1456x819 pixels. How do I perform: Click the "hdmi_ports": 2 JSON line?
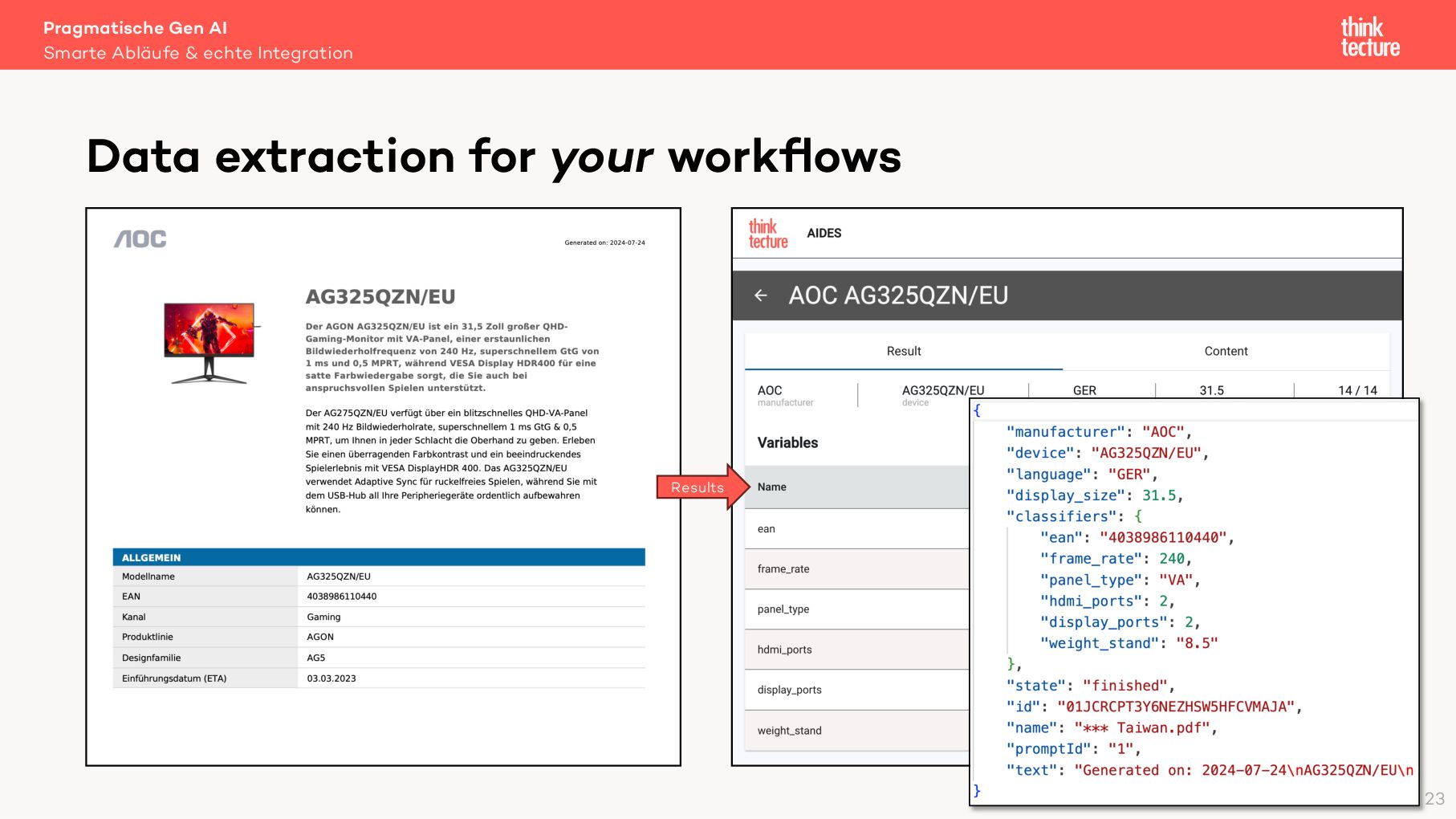pyautogui.click(x=1108, y=601)
